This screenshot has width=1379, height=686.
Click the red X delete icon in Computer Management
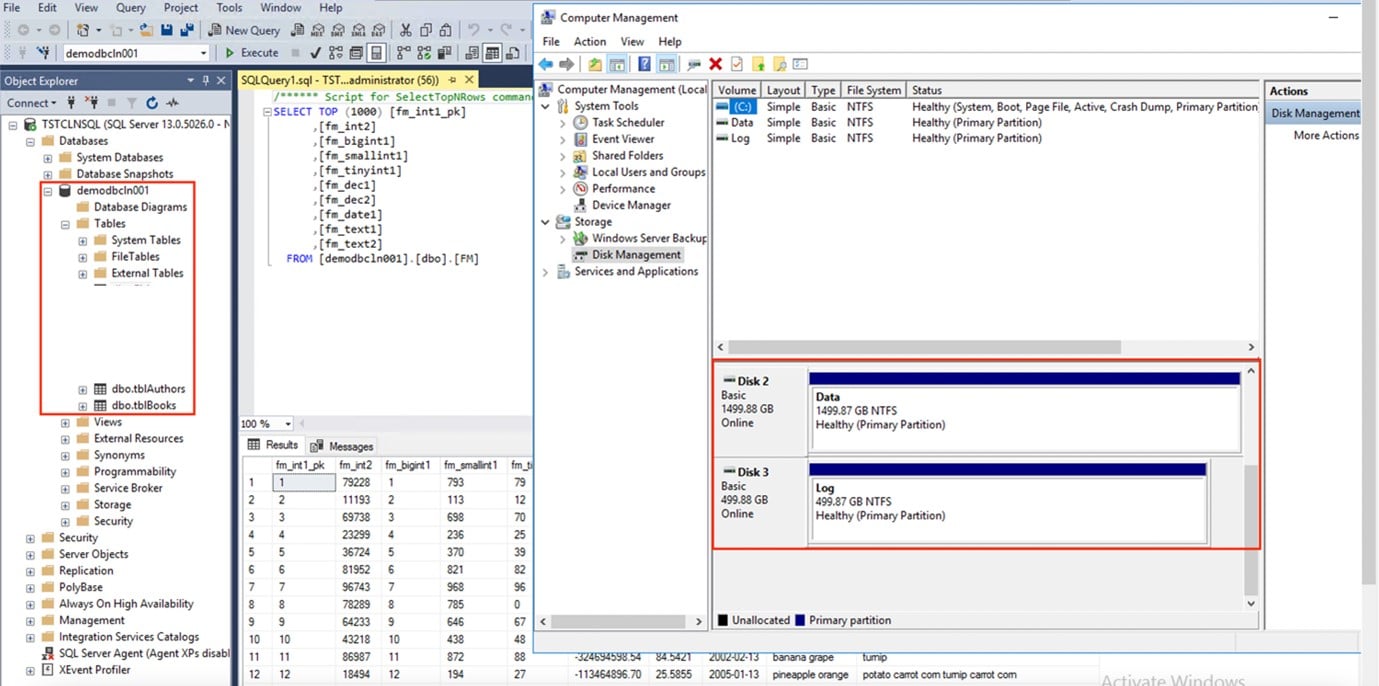click(x=716, y=64)
